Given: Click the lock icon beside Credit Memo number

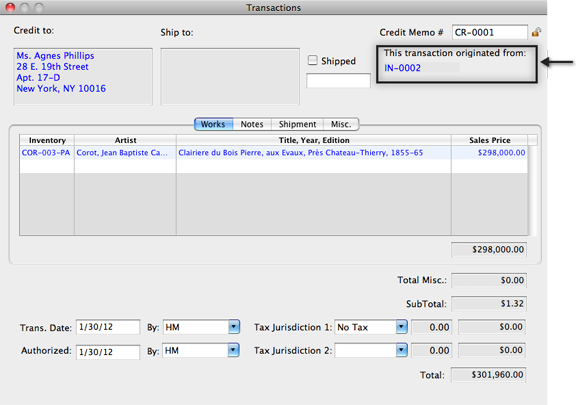Looking at the screenshot, I should click(536, 32).
